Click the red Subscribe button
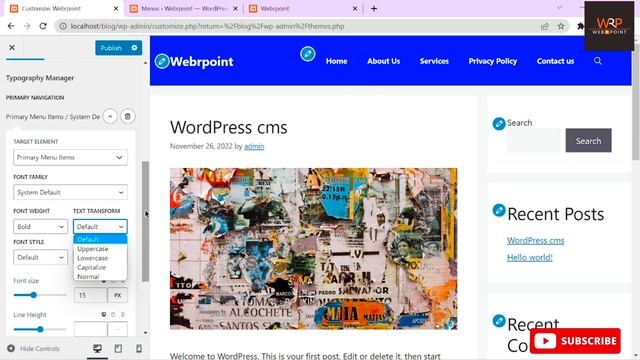The width and height of the screenshot is (640, 360). [x=575, y=341]
